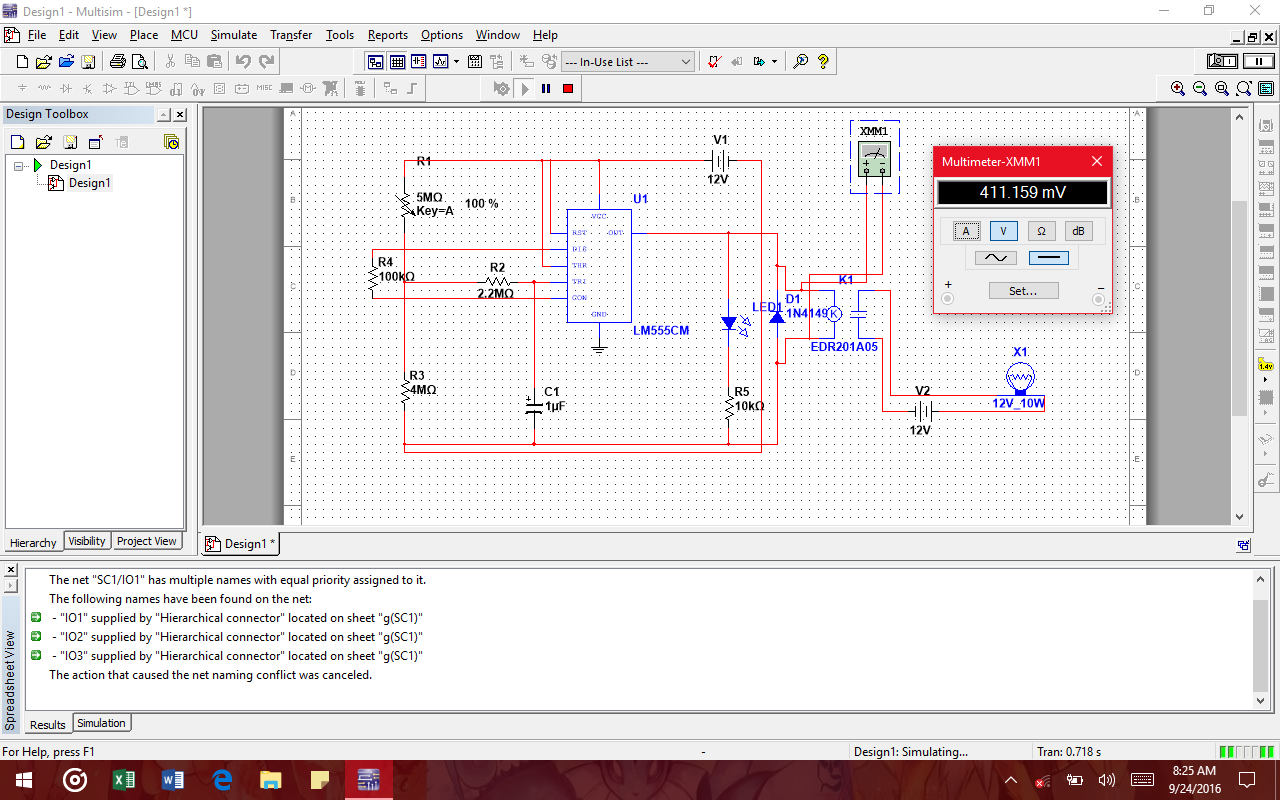The image size is (1280, 800).
Task: Switch to the Simulation tab in spreadsheet view
Action: click(x=101, y=723)
